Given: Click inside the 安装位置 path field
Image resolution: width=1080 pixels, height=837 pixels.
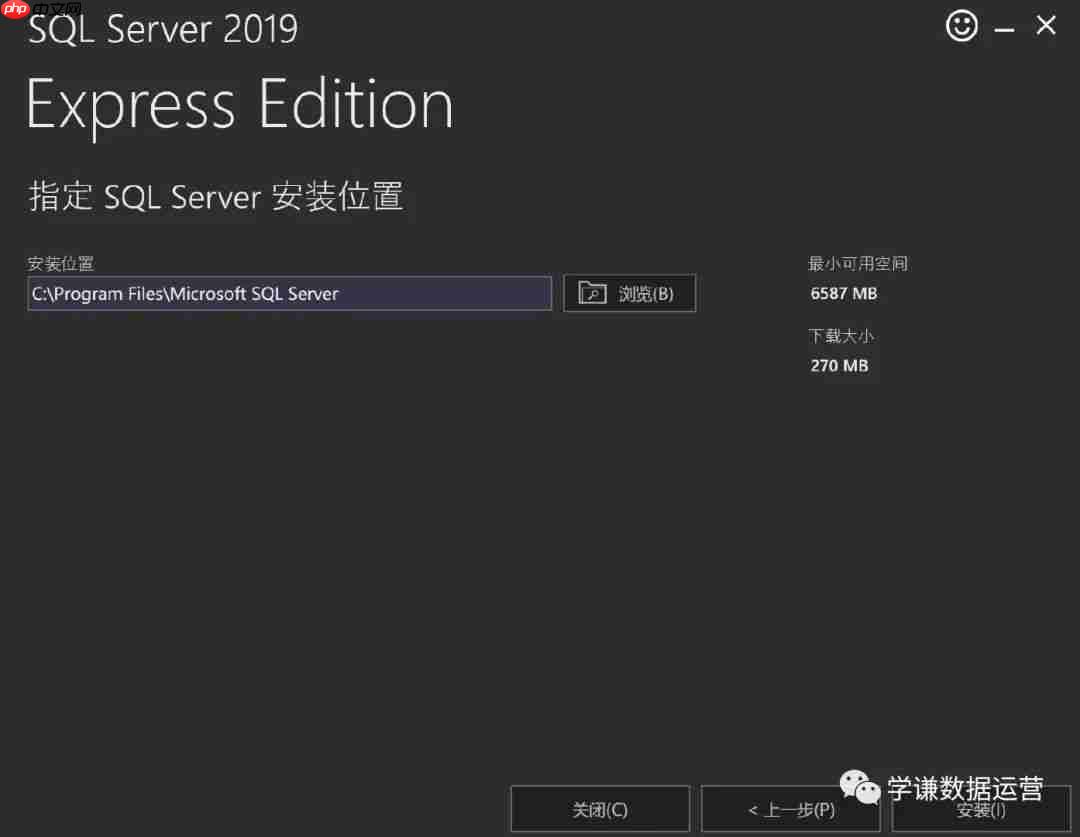Looking at the screenshot, I should (289, 293).
